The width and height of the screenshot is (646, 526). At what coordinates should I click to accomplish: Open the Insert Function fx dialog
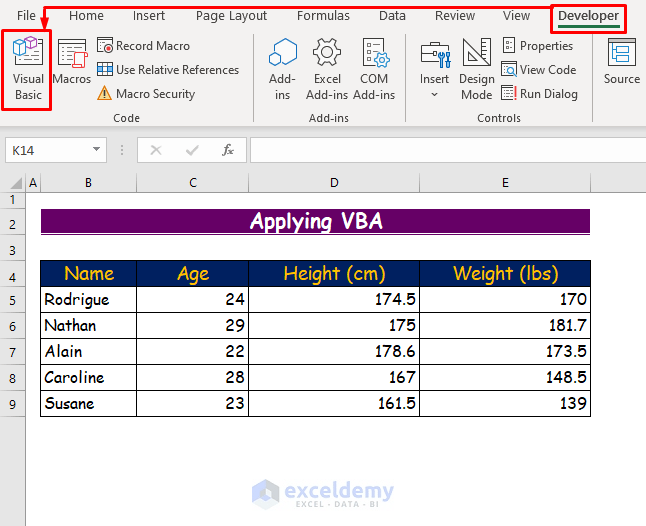click(x=228, y=150)
